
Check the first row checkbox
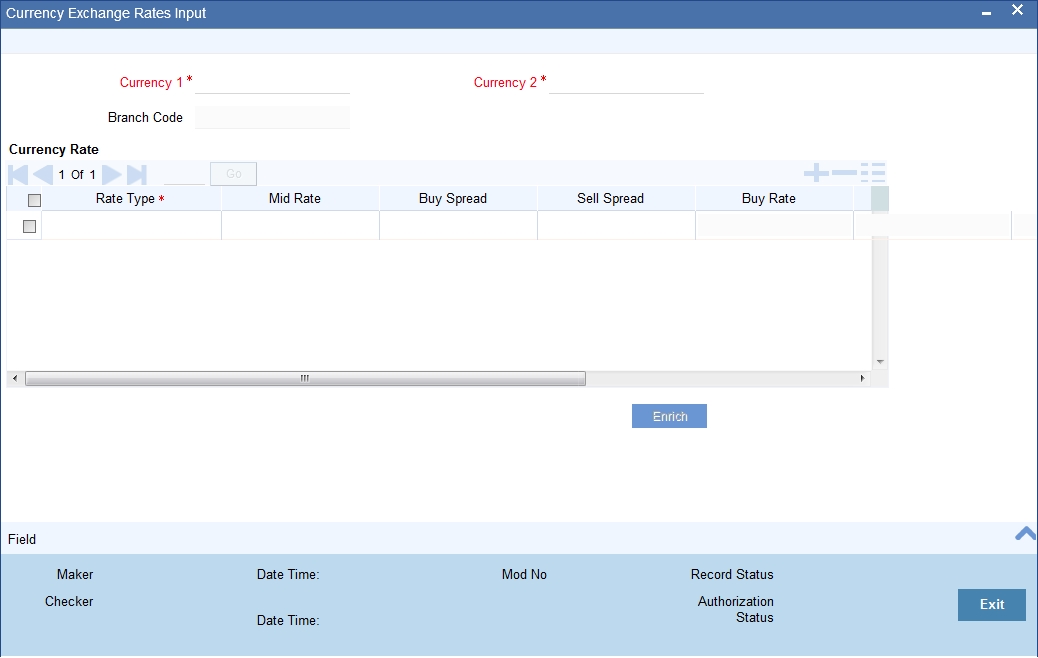pos(29,226)
